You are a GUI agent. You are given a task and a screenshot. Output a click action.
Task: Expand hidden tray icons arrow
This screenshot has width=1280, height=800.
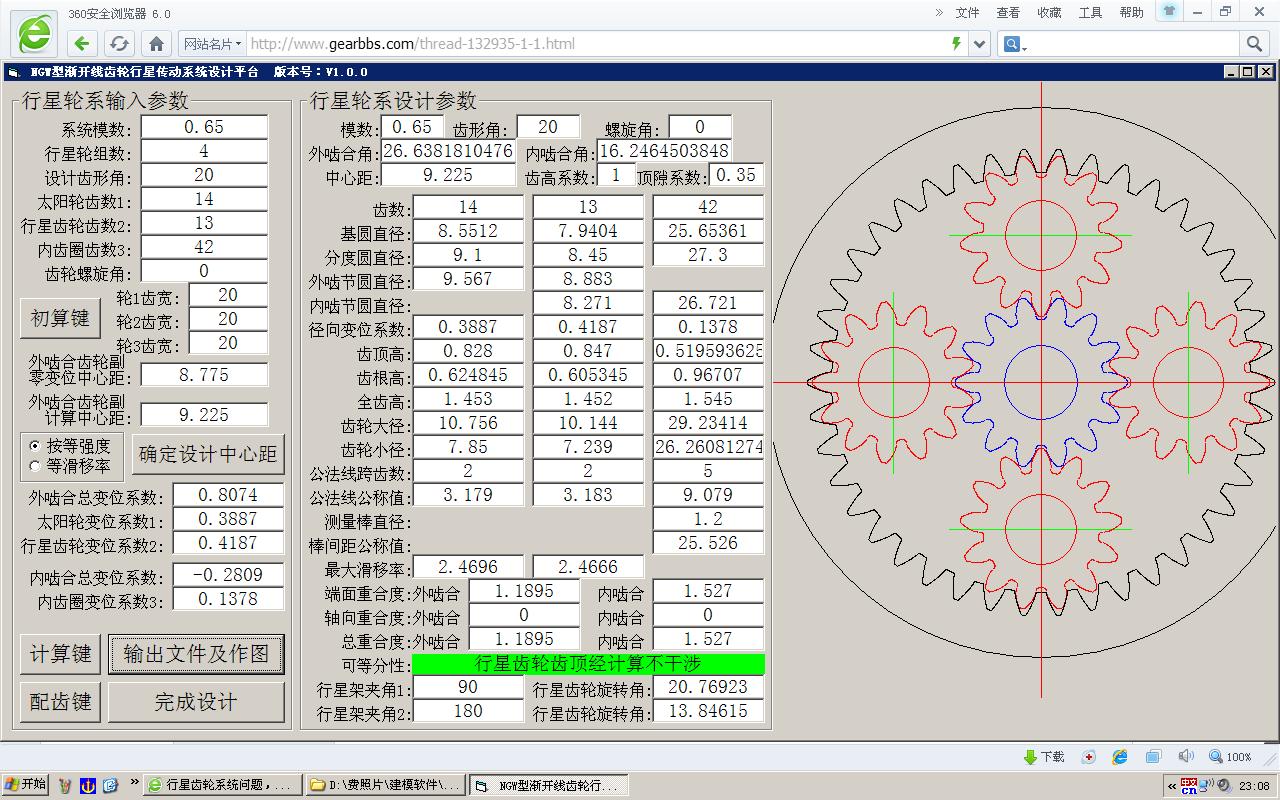pyautogui.click(x=1172, y=786)
